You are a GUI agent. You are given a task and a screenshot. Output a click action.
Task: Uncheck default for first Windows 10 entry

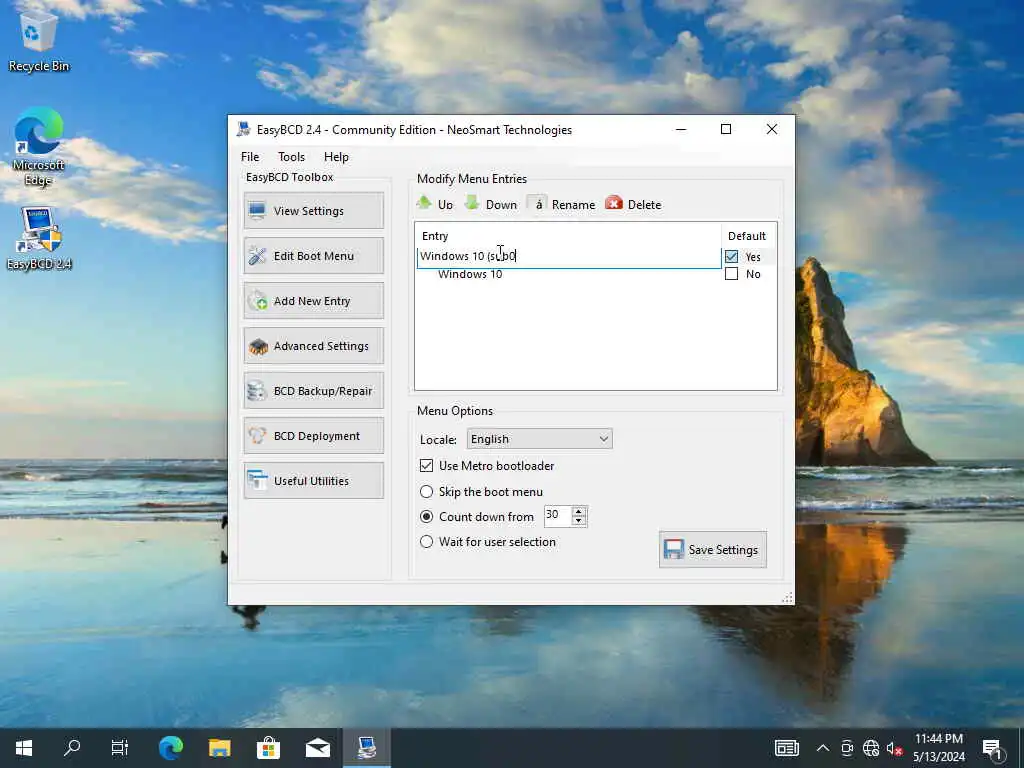click(x=731, y=257)
